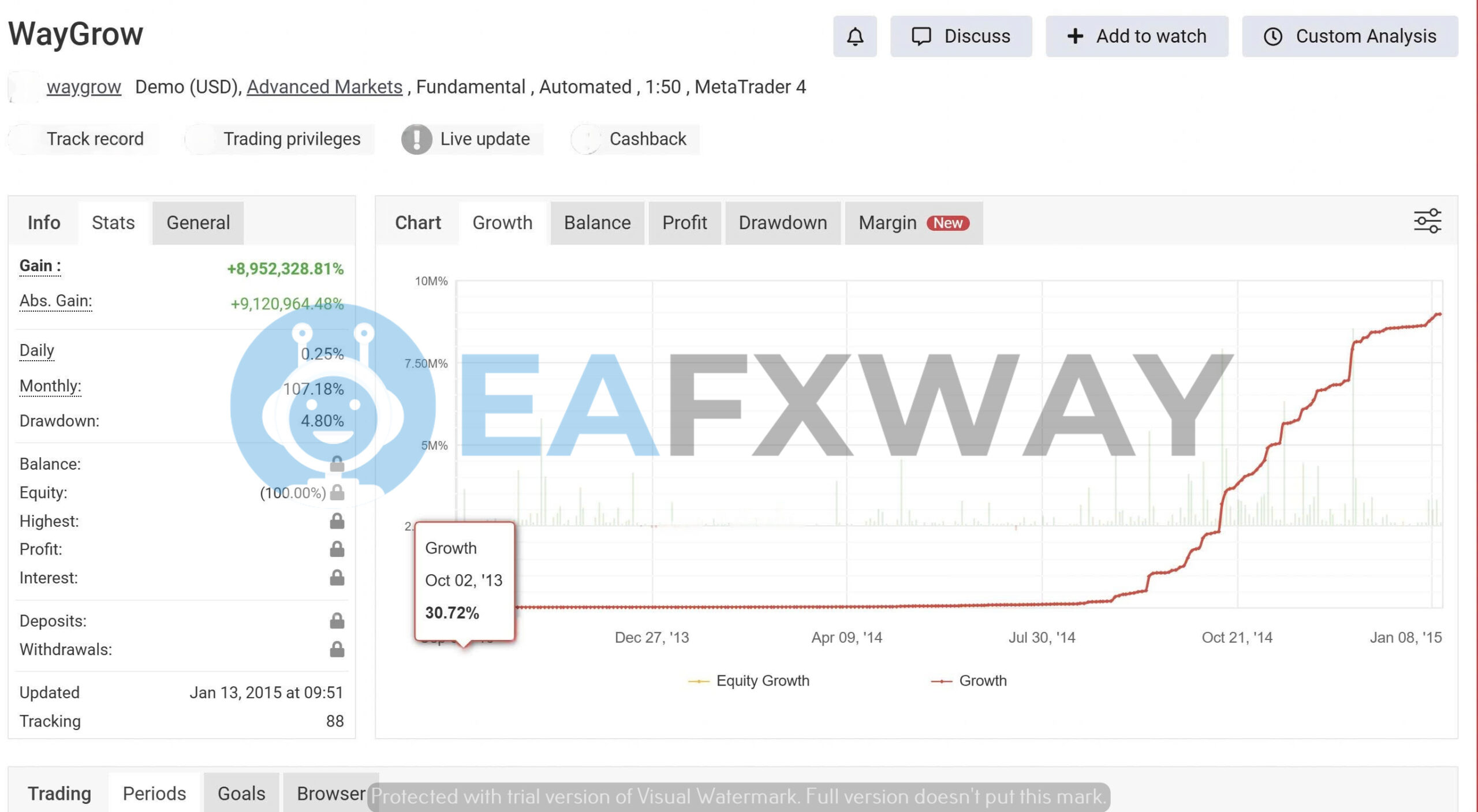This screenshot has width=1478, height=812.
Task: Click the Profit lock icon
Action: pos(337,549)
